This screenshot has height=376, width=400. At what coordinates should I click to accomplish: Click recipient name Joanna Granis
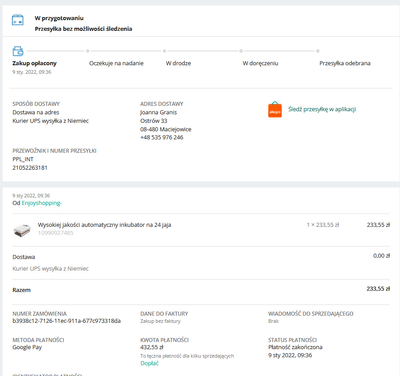[x=159, y=112]
